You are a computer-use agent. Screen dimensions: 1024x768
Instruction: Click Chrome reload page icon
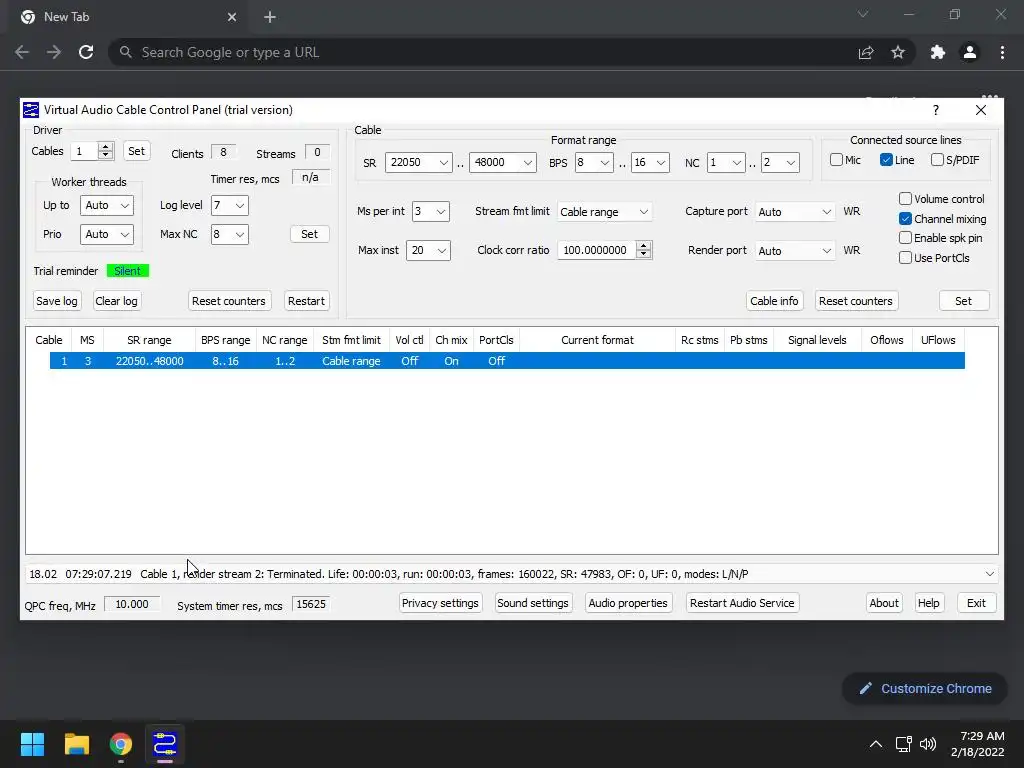coord(86,52)
